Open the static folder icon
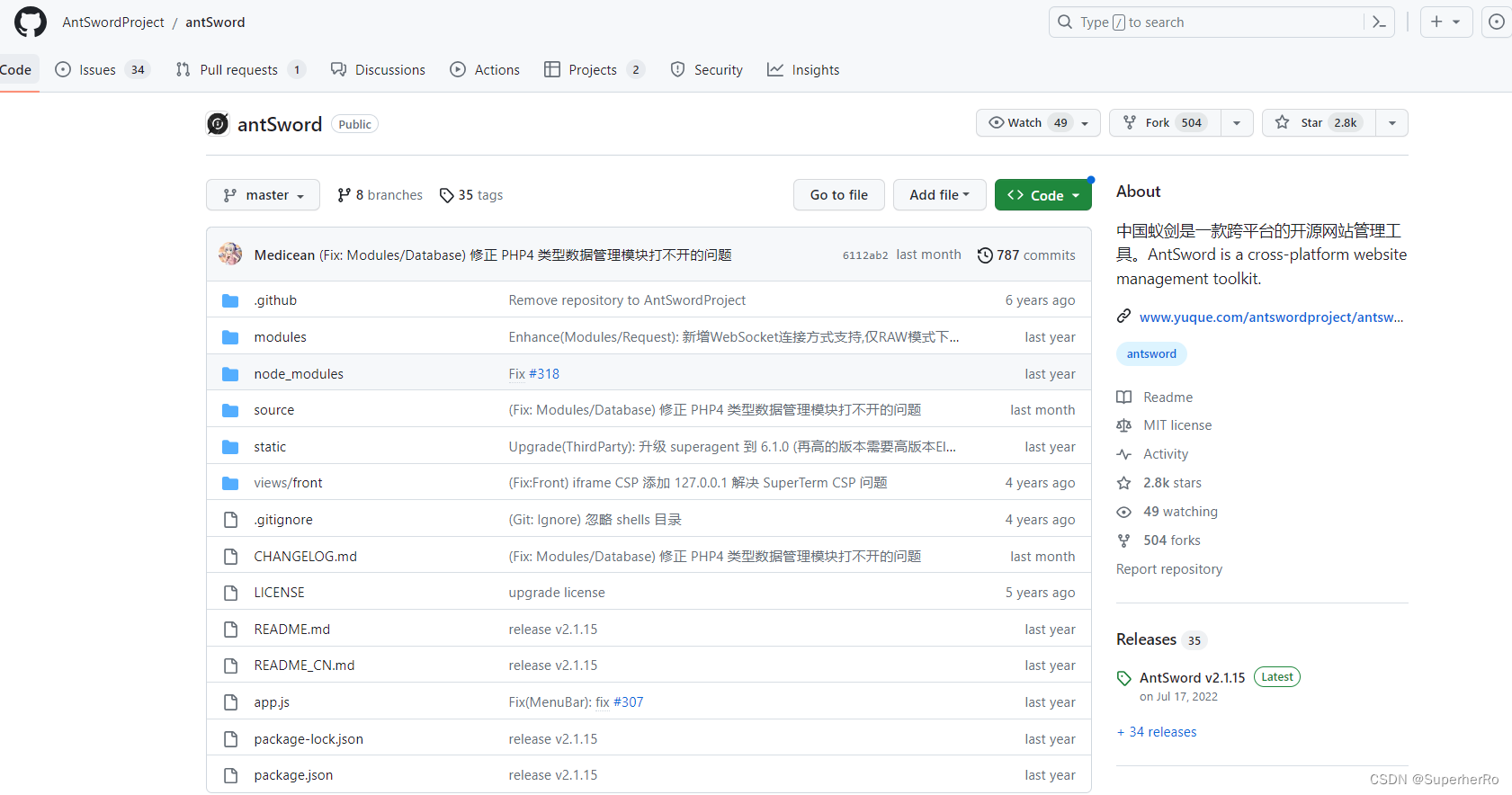1512x795 pixels. (230, 447)
